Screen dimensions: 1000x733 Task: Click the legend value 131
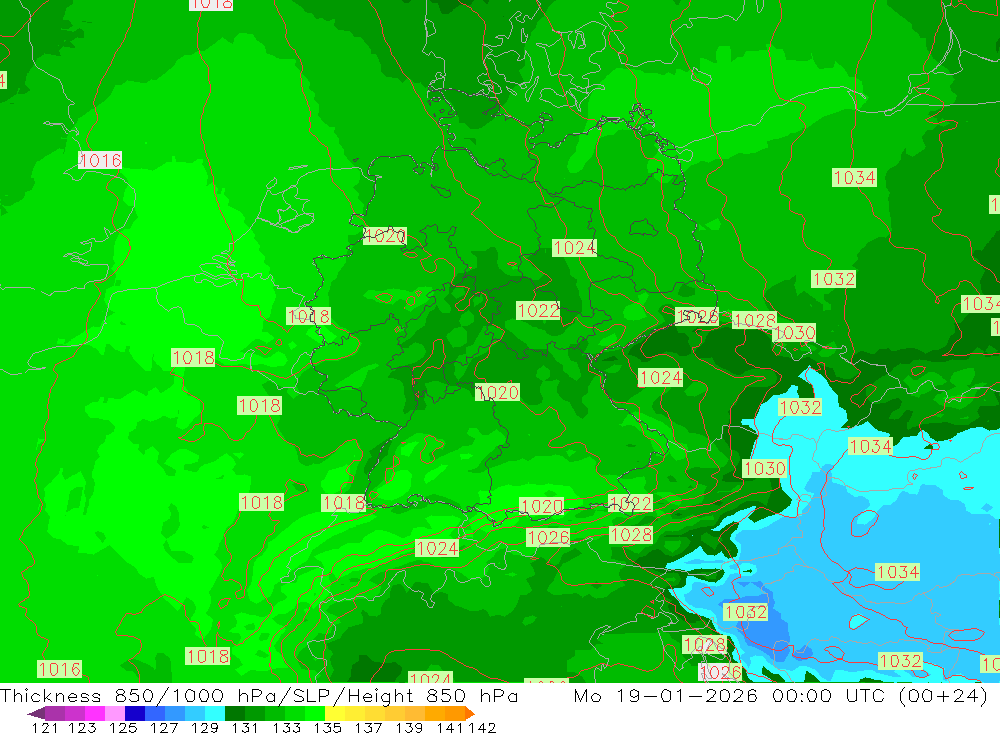coord(244,727)
